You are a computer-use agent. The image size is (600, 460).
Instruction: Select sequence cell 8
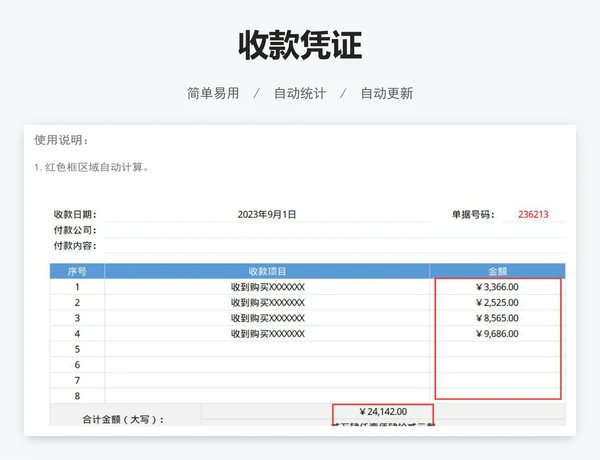click(77, 396)
